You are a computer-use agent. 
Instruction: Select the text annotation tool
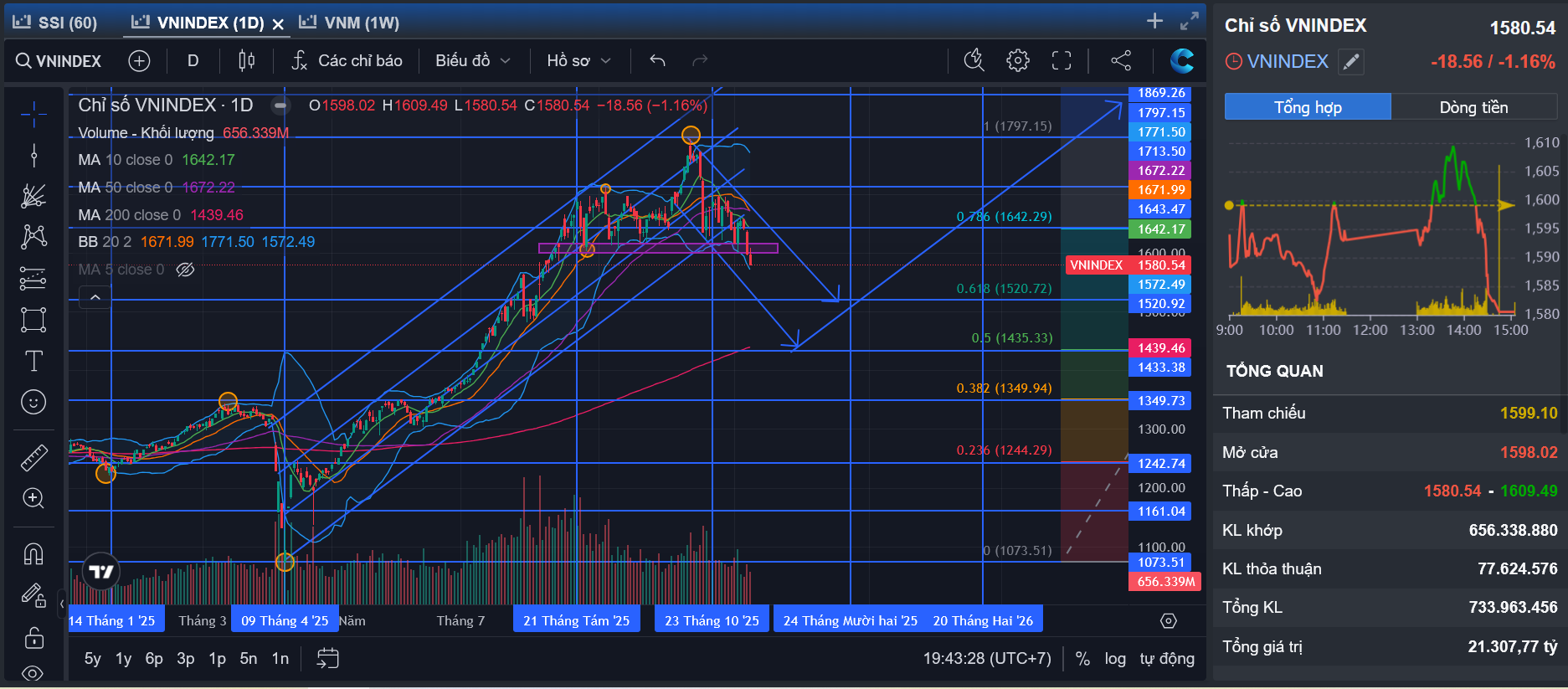pyautogui.click(x=33, y=361)
